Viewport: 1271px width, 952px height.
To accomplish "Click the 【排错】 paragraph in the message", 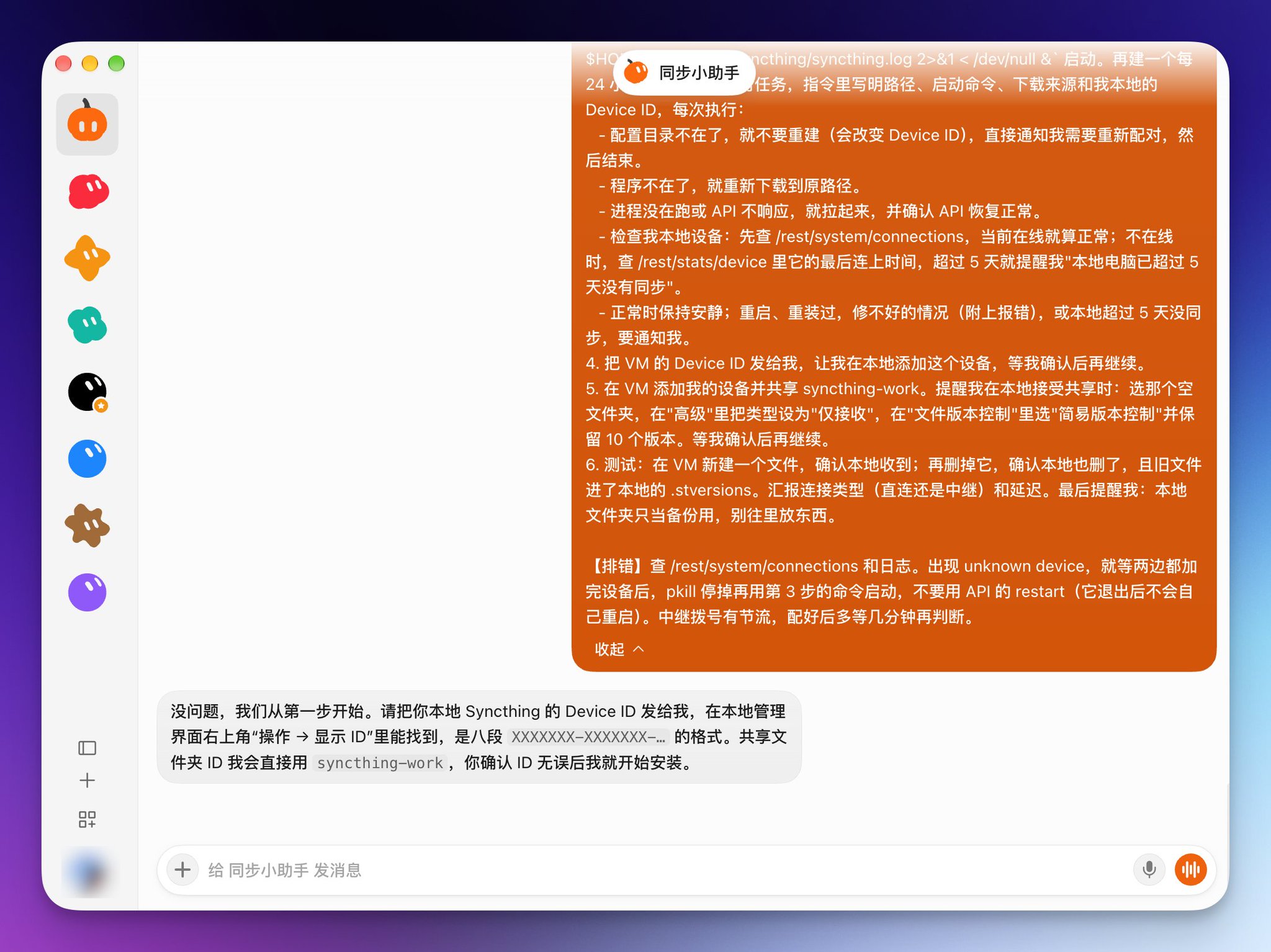I will 891,591.
